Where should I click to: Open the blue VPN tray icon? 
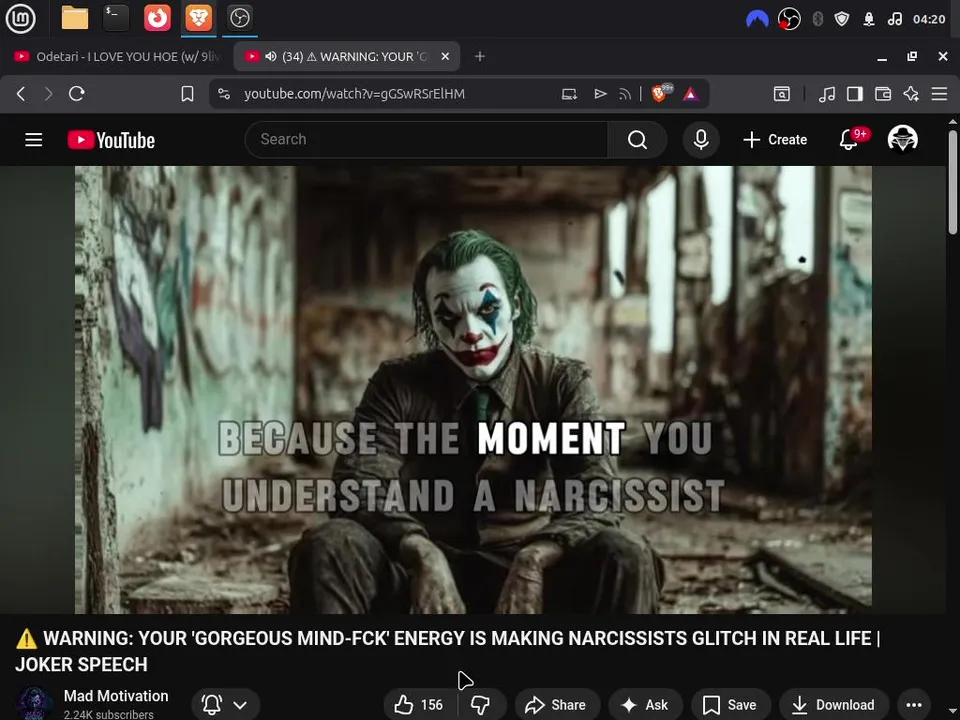[757, 19]
